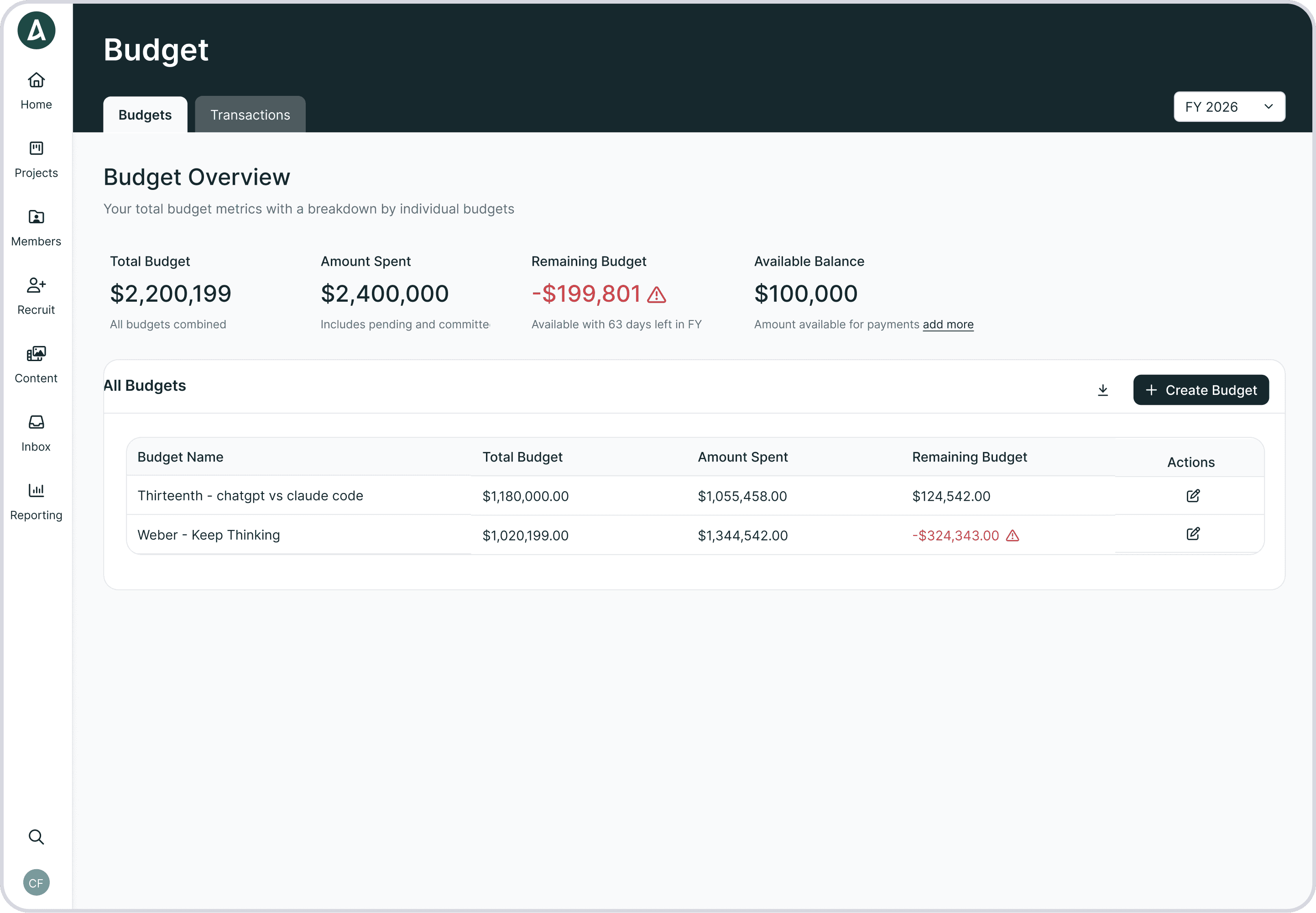Viewport: 1316px width, 913px height.
Task: Open the Members section
Action: tap(36, 228)
